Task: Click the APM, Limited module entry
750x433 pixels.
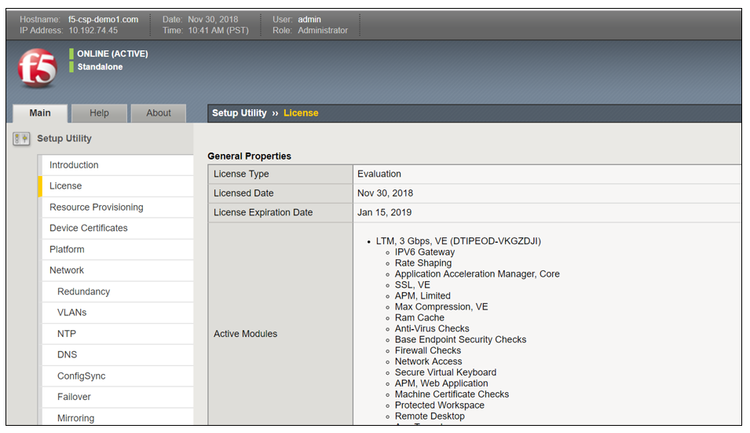Action: pos(422,296)
